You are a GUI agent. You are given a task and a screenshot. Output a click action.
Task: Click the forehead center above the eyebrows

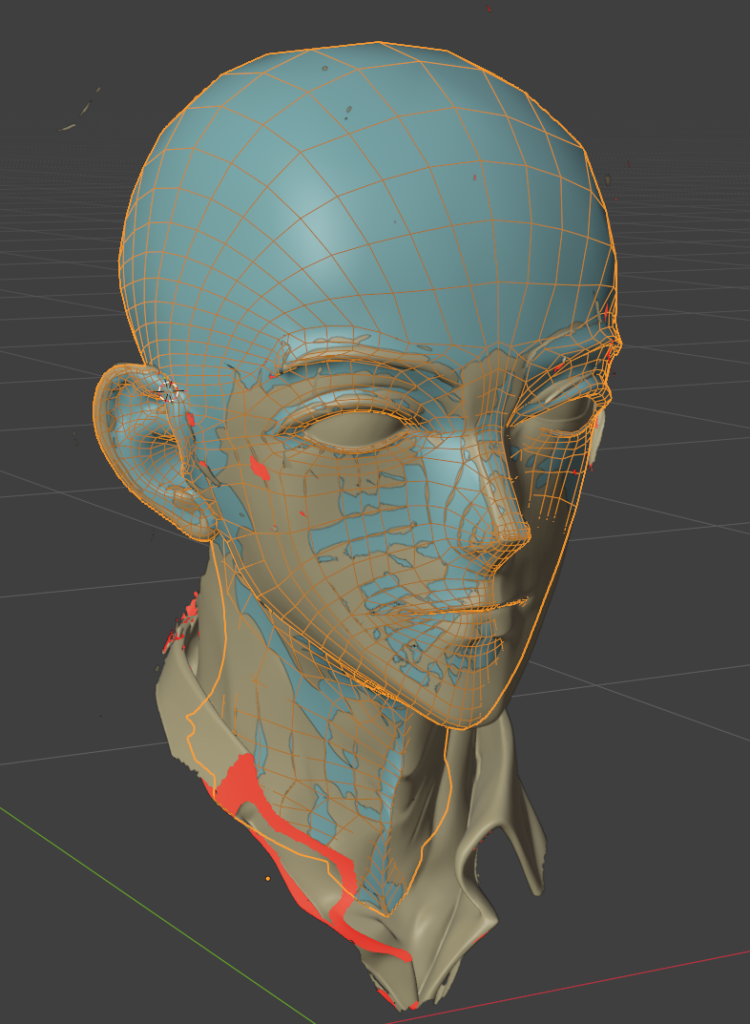click(400, 300)
